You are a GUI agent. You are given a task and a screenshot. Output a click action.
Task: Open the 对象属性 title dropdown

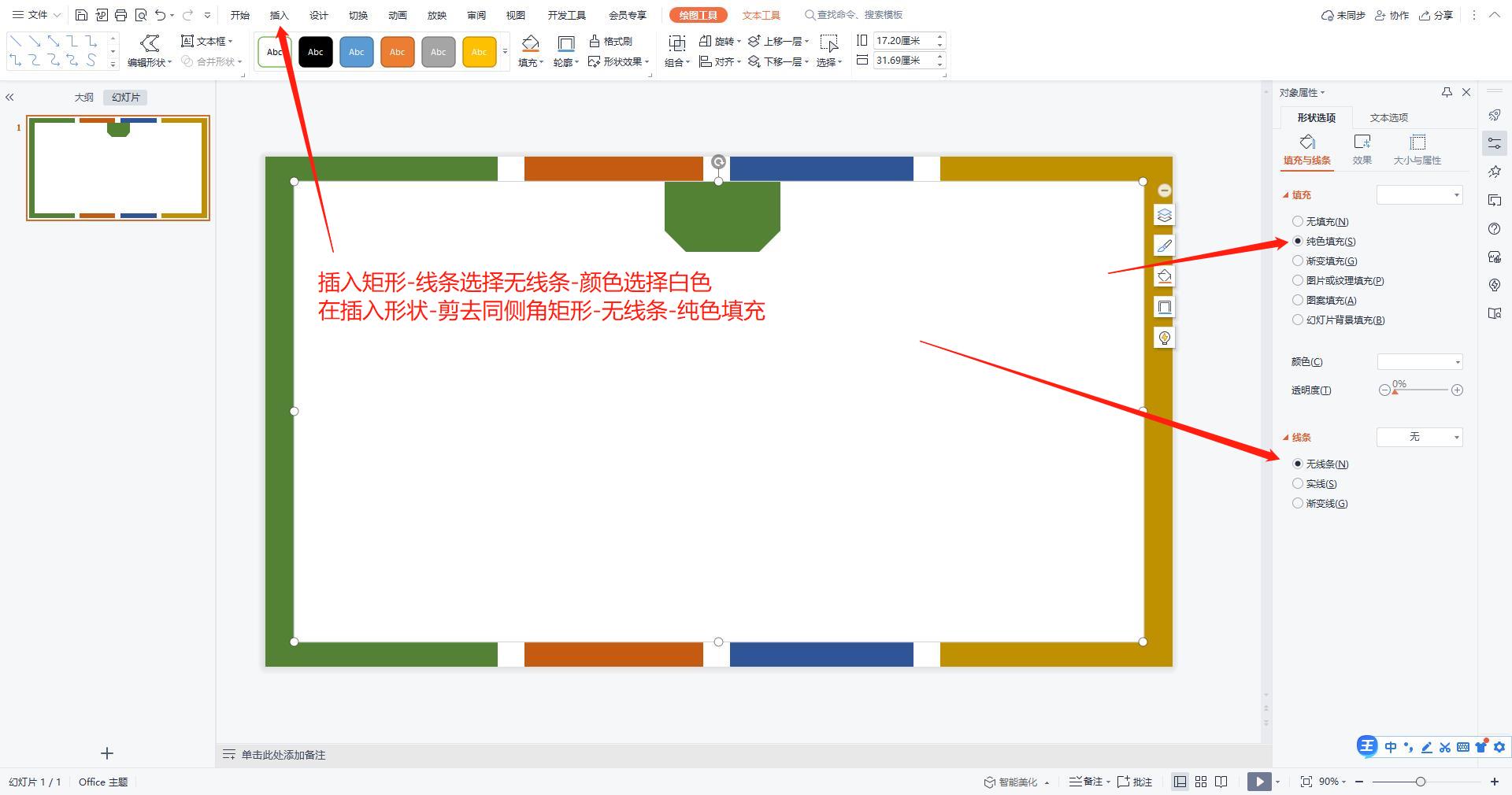[x=1302, y=92]
